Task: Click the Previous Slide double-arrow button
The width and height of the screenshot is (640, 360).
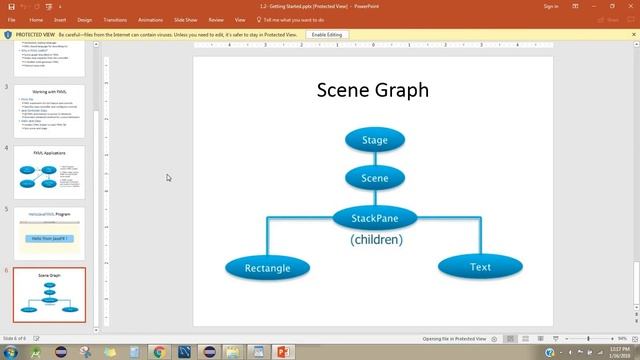Action: click(636, 315)
